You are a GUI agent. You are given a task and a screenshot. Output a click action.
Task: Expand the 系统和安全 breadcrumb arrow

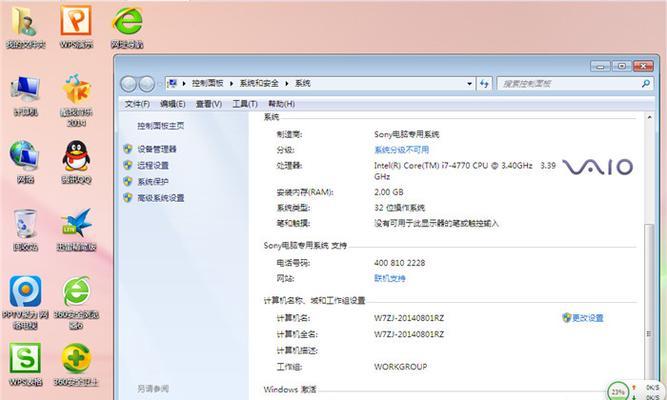click(286, 84)
